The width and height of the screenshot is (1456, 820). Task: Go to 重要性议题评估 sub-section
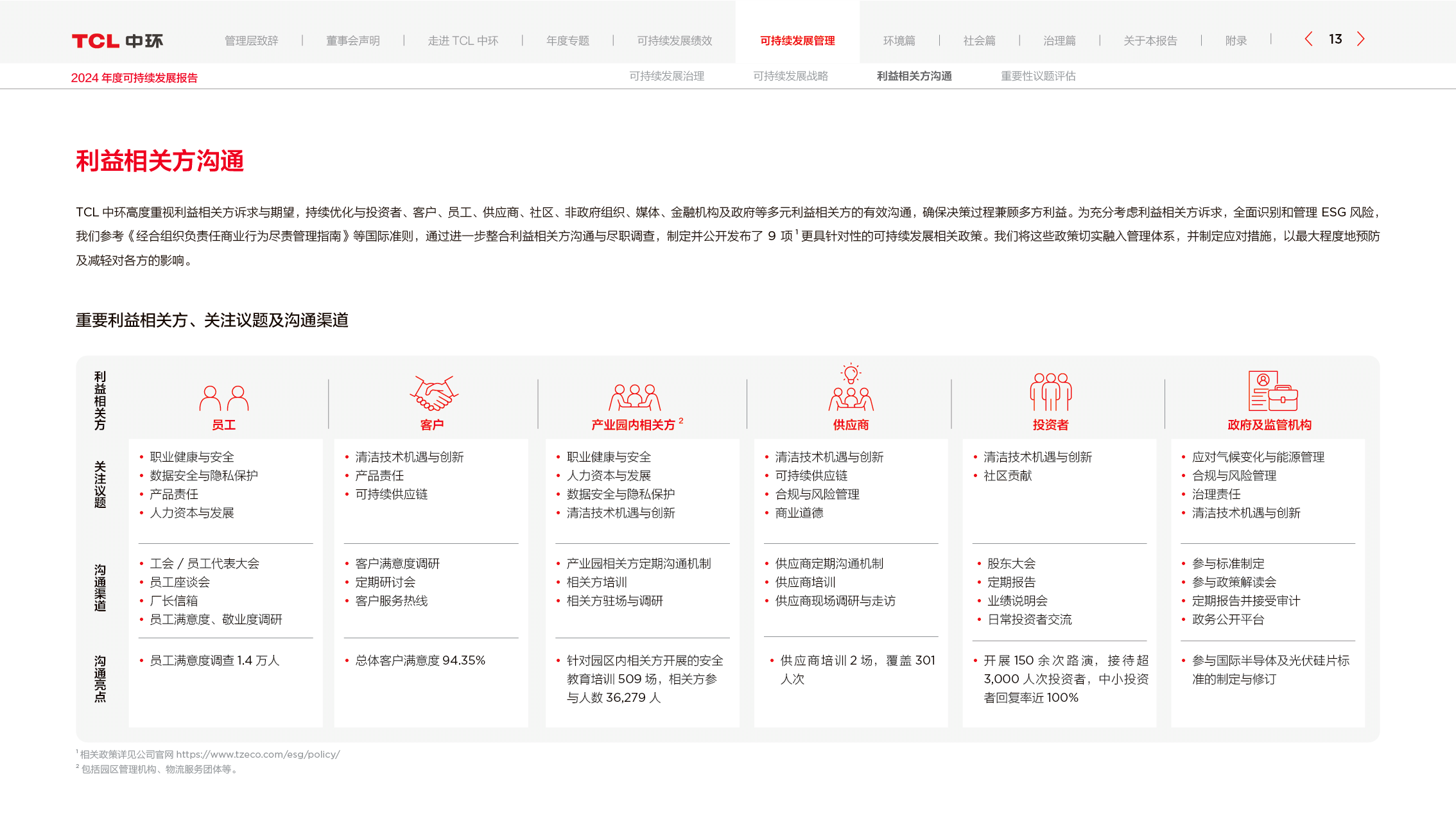1037,76
